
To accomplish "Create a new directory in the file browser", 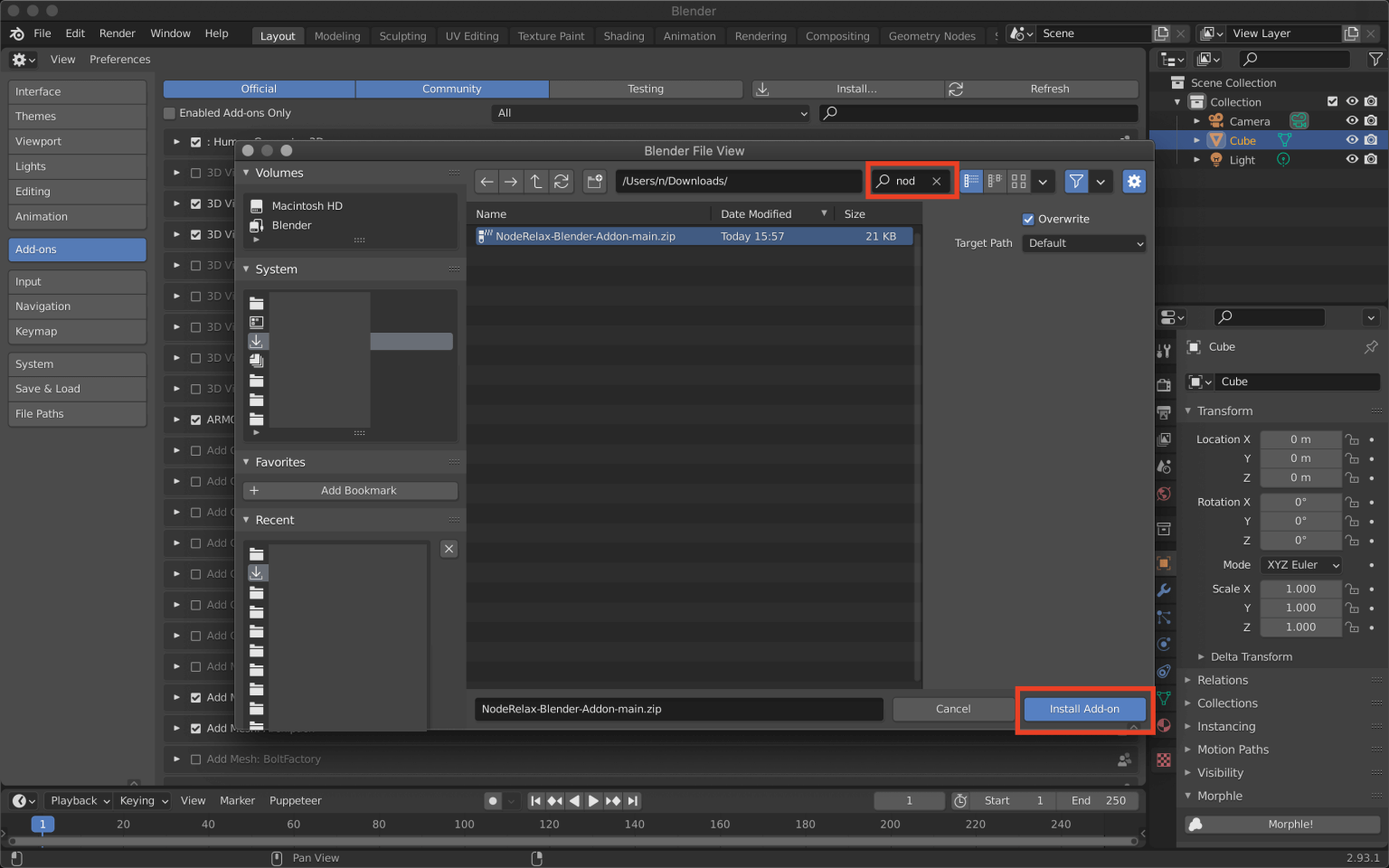I will [594, 181].
